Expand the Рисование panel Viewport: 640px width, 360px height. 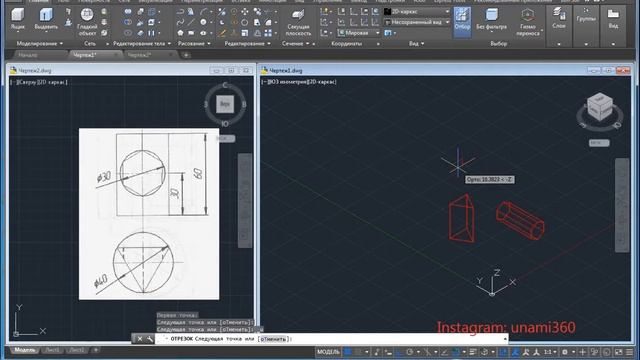[x=194, y=44]
